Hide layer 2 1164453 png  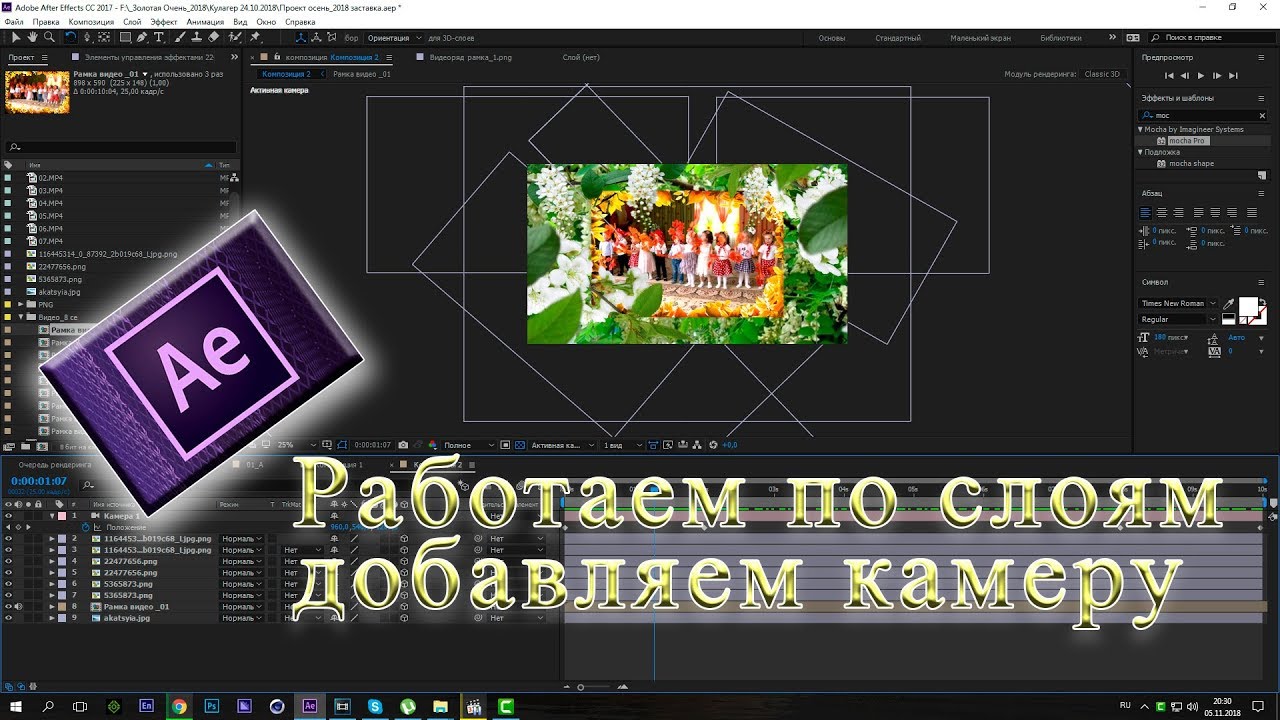pyautogui.click(x=8, y=538)
